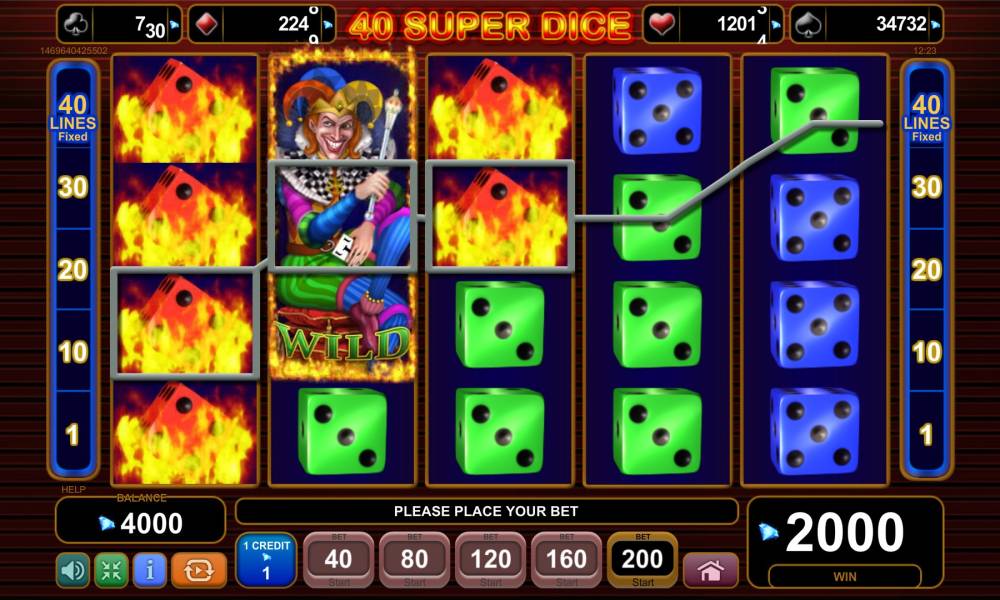The width and height of the screenshot is (1000, 600).
Task: Enable autoplay with the orange loop icon
Action: coord(198,570)
